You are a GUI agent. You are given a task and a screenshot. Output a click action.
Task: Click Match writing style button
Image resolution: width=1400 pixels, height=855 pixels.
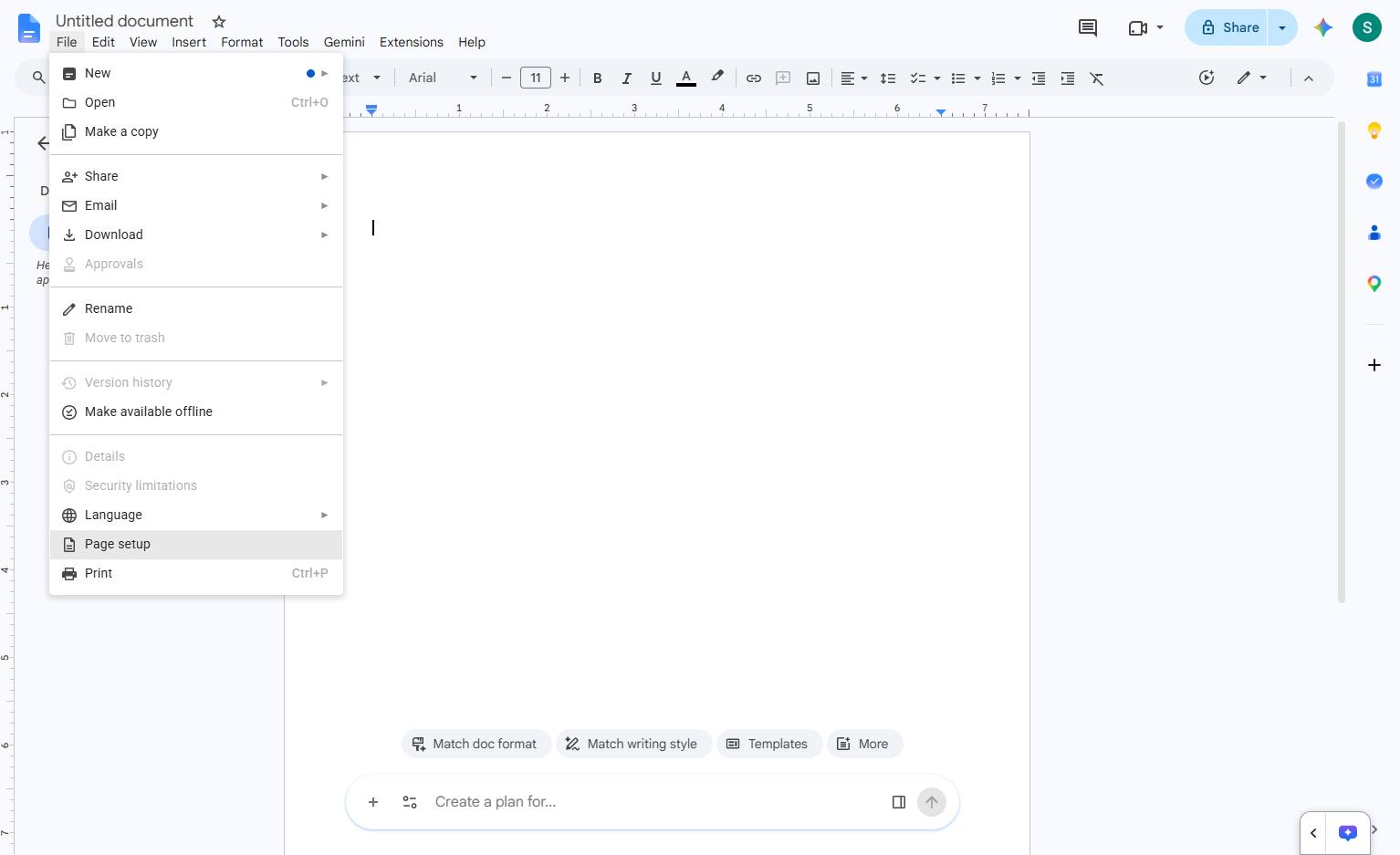(x=633, y=744)
